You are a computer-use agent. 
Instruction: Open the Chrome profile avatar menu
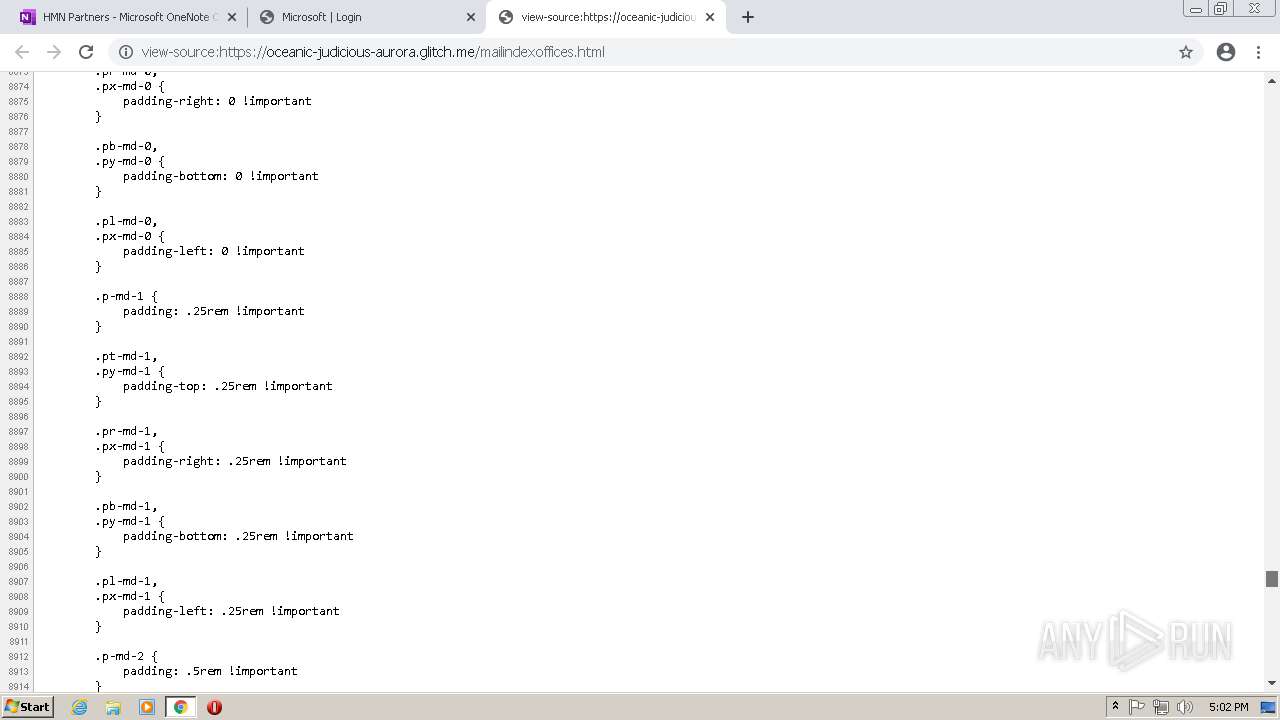(1226, 52)
